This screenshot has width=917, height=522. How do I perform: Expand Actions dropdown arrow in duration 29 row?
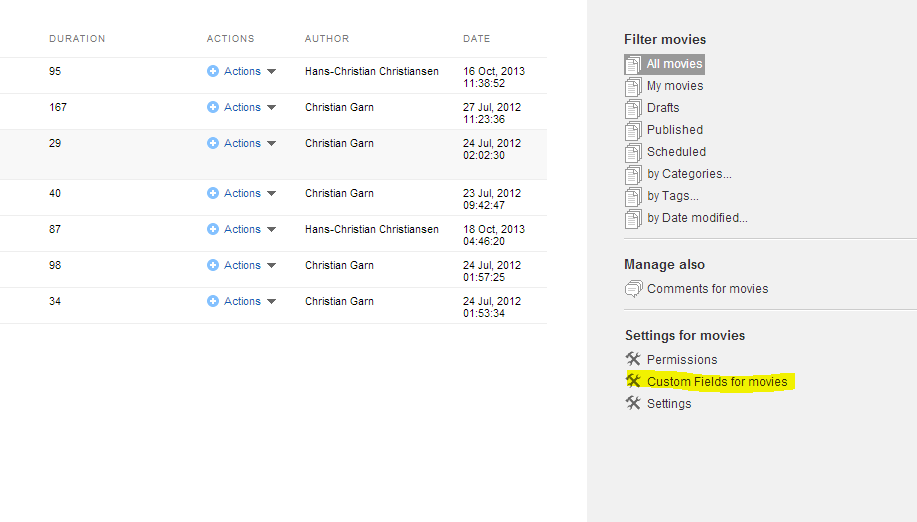(271, 144)
